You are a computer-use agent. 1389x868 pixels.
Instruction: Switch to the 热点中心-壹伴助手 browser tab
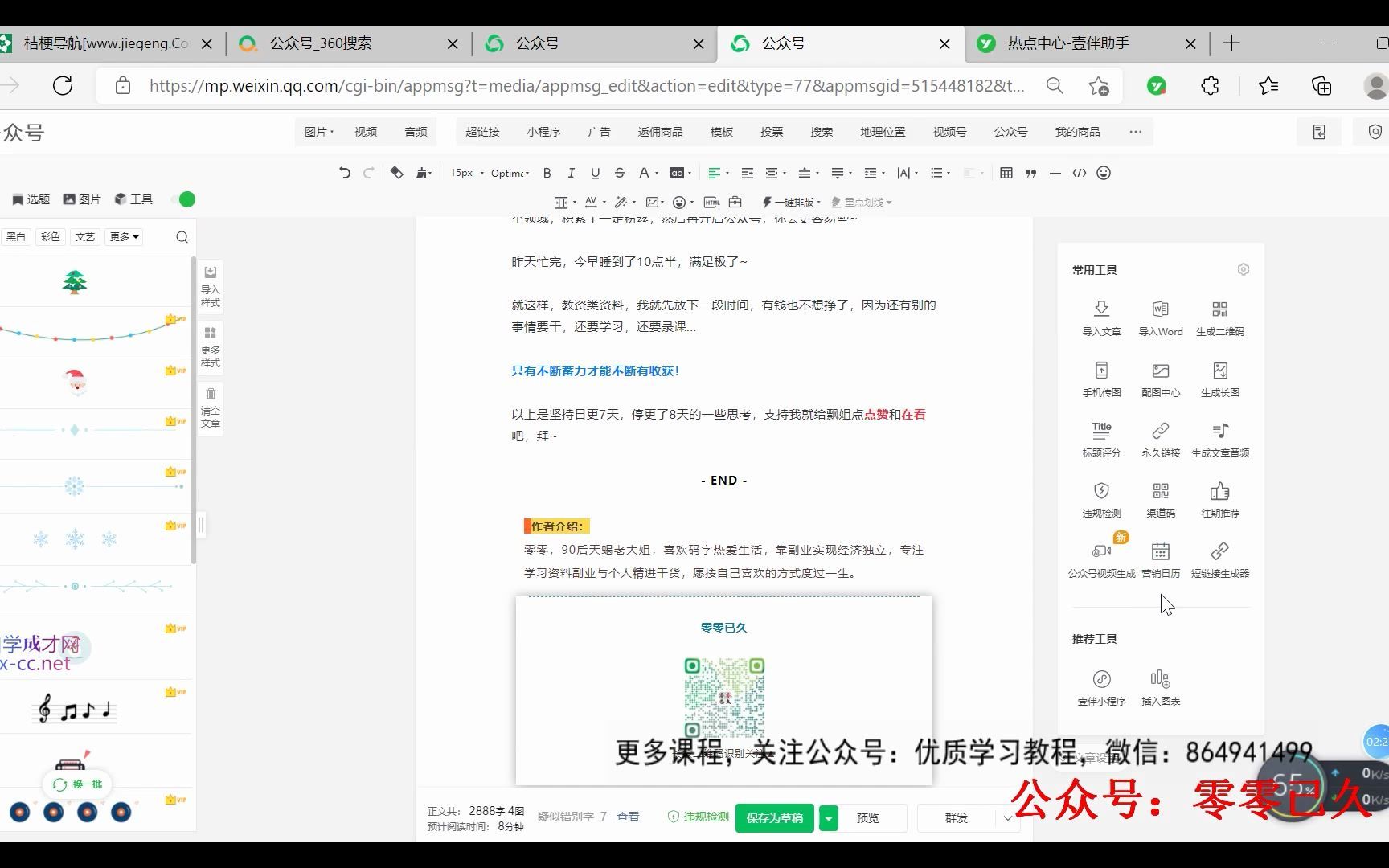[x=1087, y=43]
